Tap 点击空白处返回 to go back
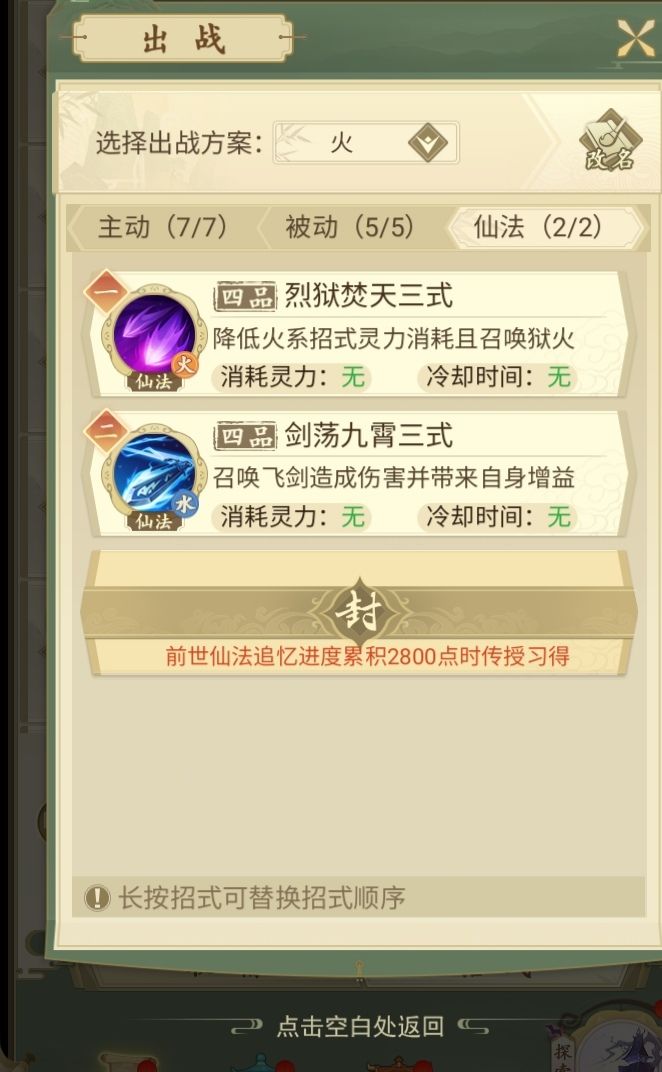This screenshot has height=1072, width=662. pyautogui.click(x=360, y=1026)
